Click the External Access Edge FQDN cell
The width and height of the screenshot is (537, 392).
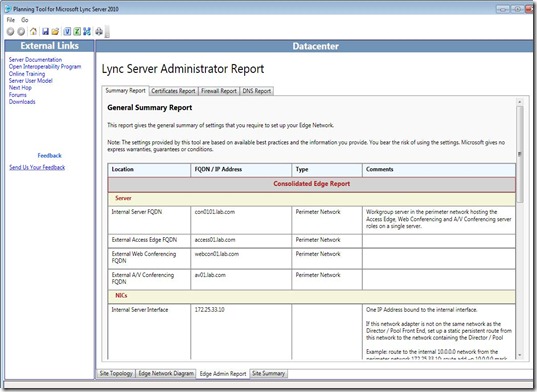pyautogui.click(x=149, y=241)
